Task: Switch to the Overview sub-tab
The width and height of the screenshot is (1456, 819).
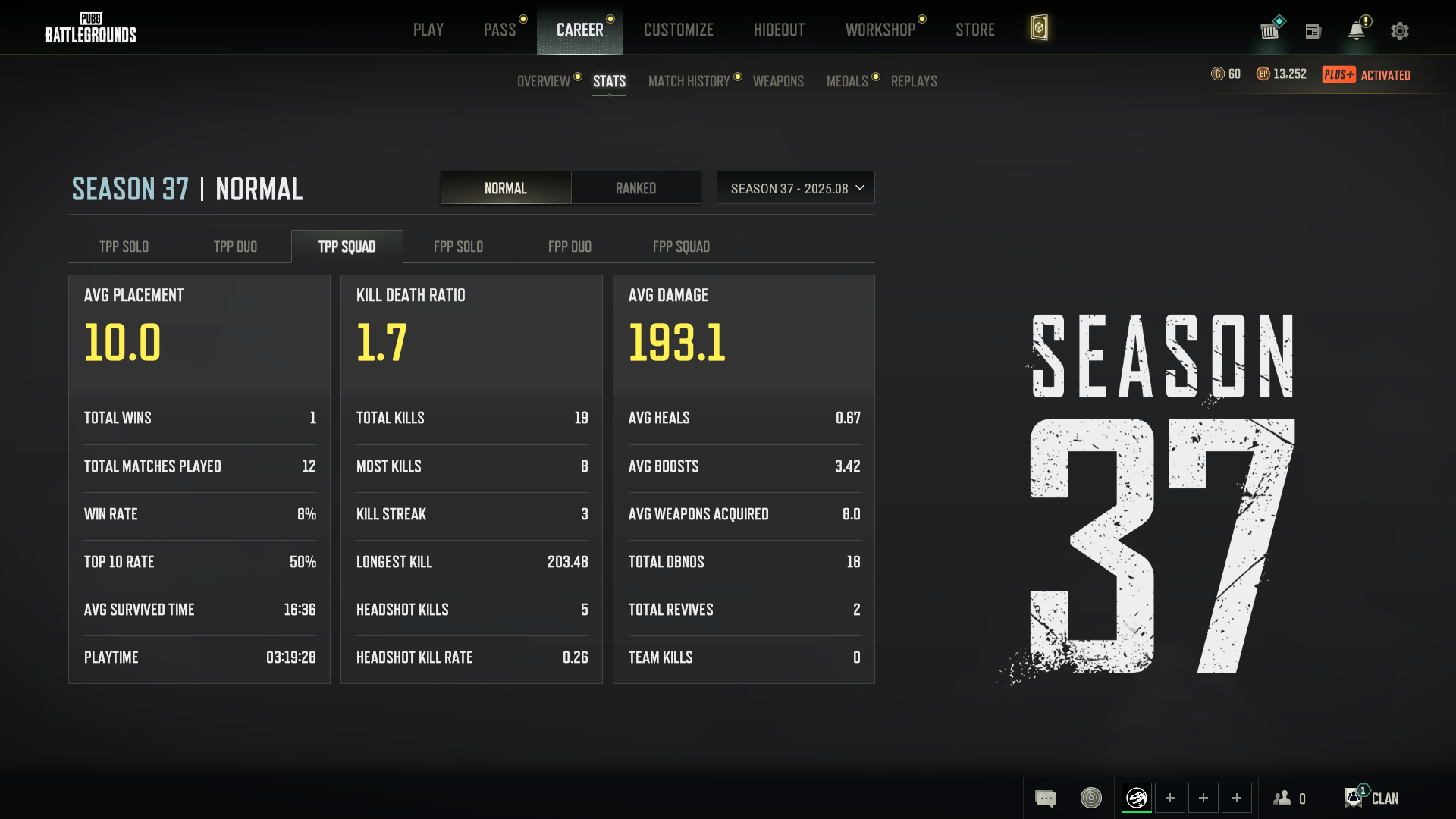Action: coord(544,81)
